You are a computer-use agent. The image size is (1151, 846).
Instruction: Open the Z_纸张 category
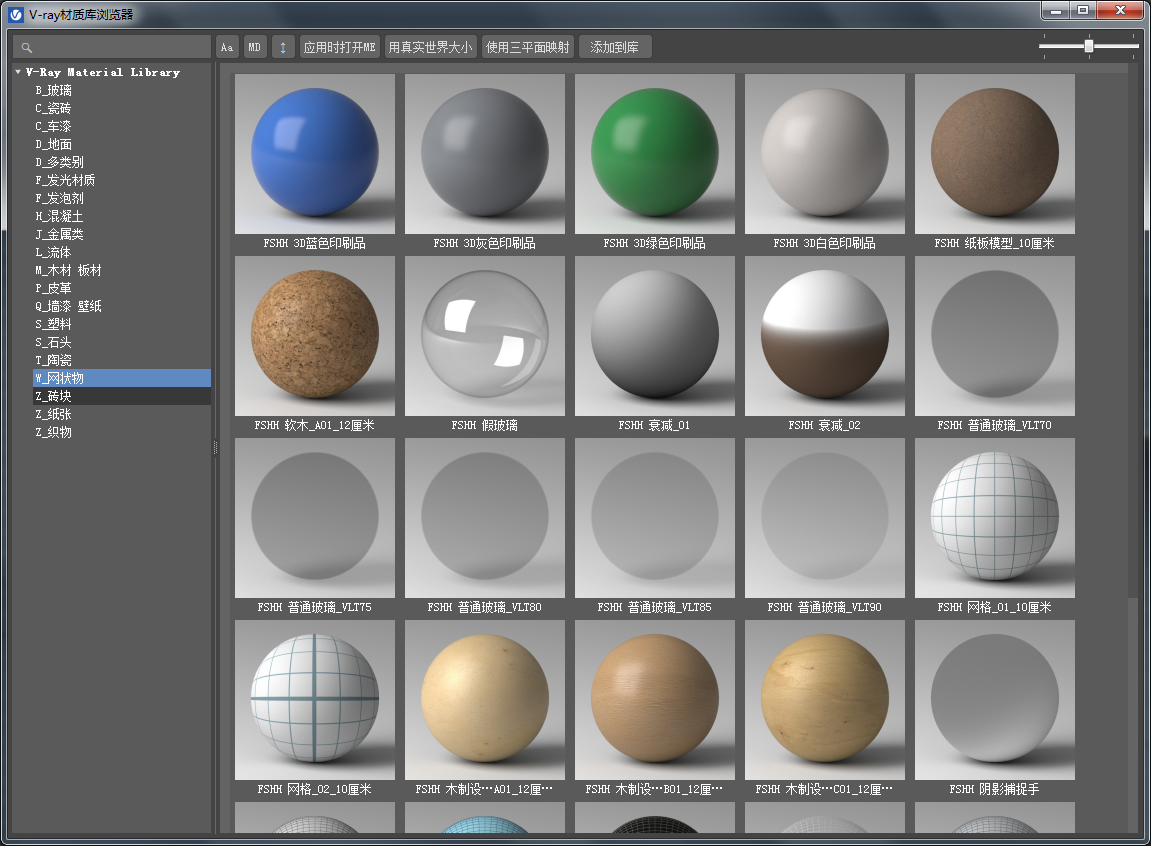(x=54, y=414)
